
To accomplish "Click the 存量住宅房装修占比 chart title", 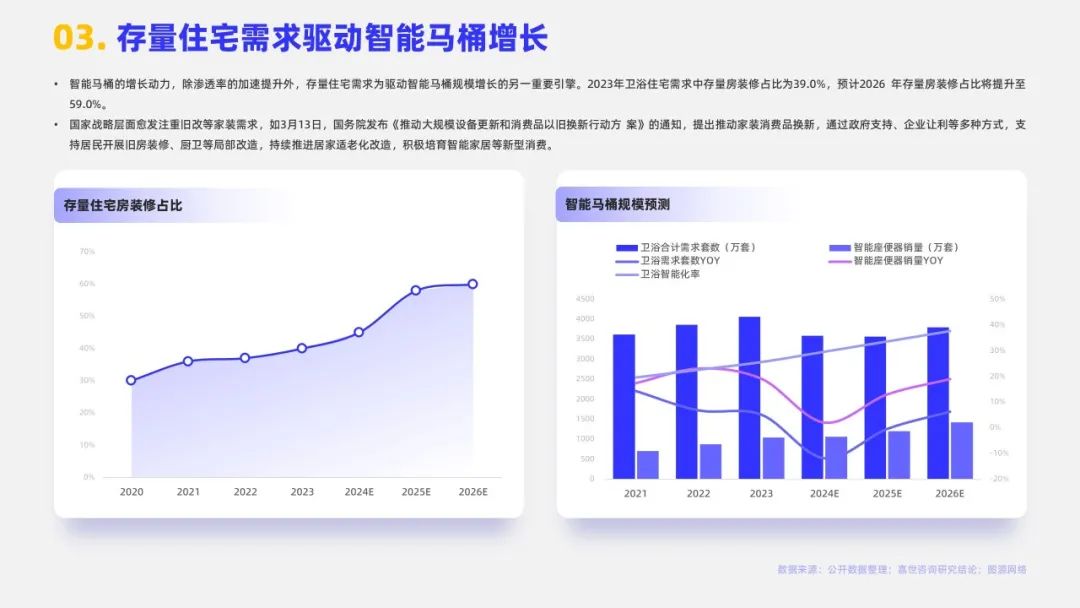I will (123, 206).
